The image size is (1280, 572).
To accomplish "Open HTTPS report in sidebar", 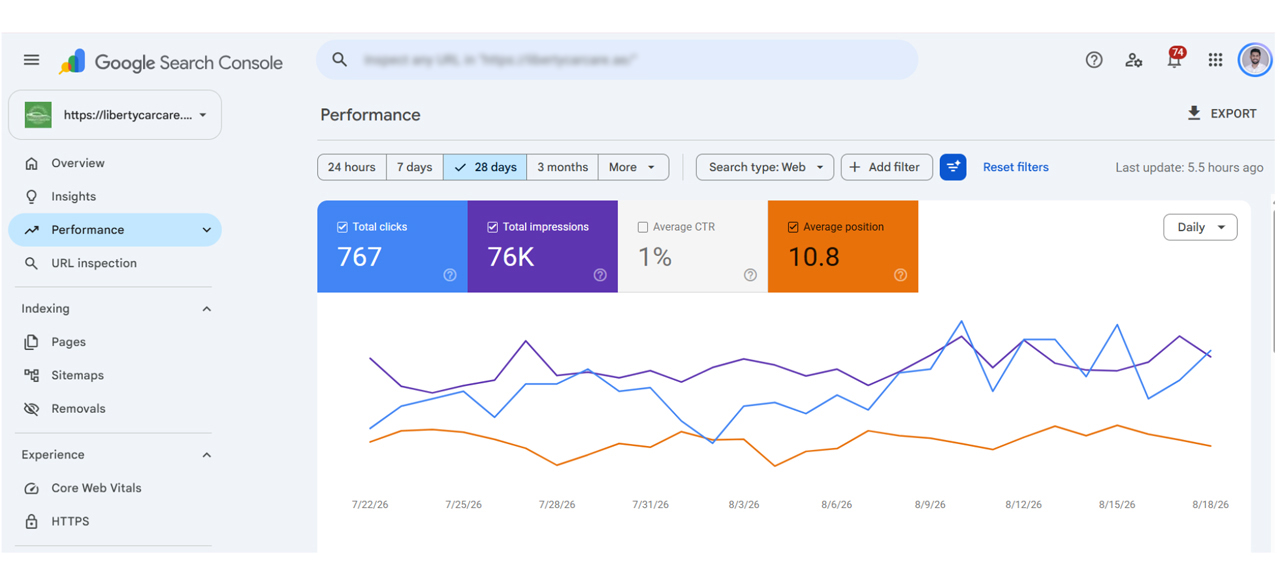I will click(115, 521).
